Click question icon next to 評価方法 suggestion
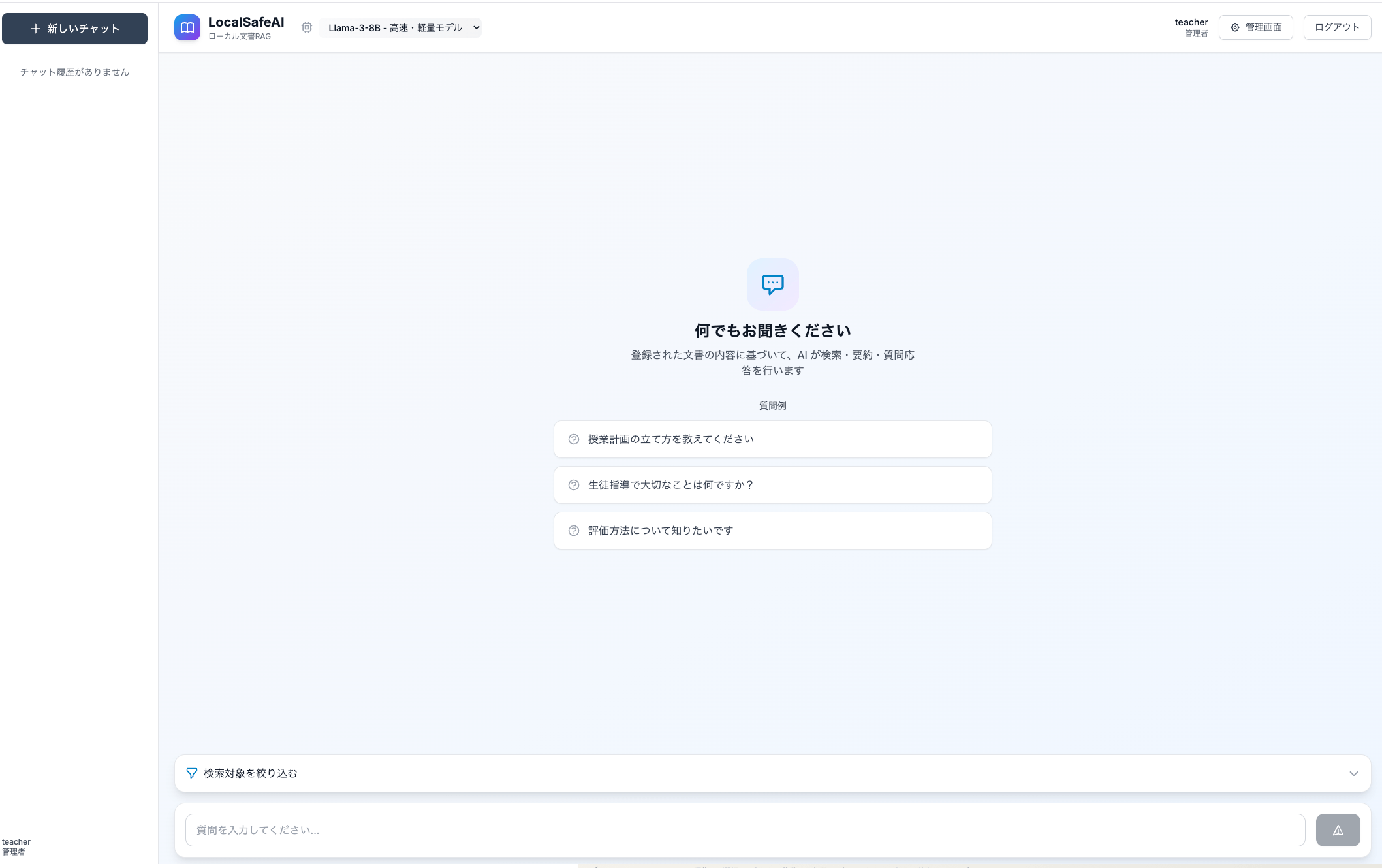The width and height of the screenshot is (1382, 868). [574, 531]
